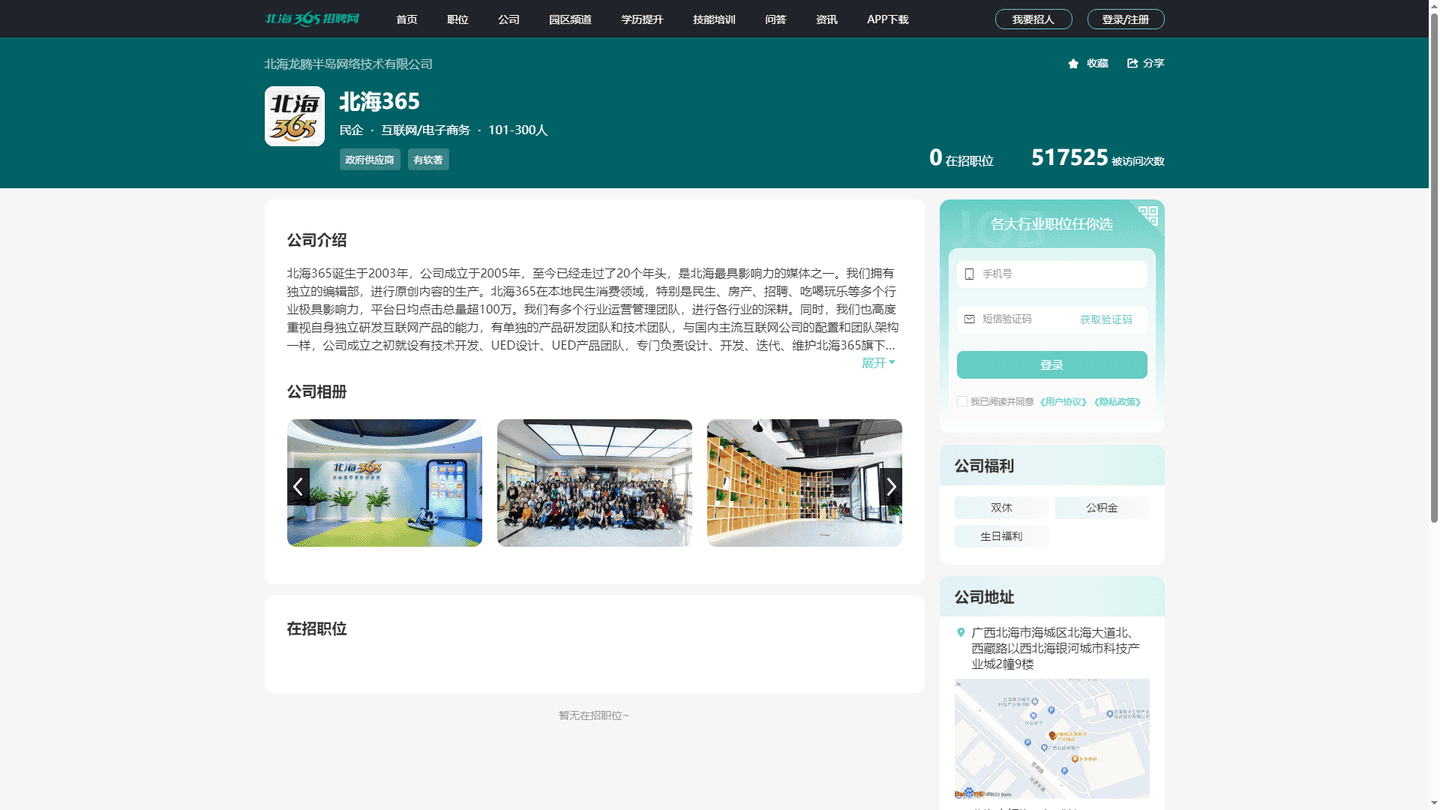Open 职位 in top navigation
This screenshot has width=1440, height=810.
(457, 19)
